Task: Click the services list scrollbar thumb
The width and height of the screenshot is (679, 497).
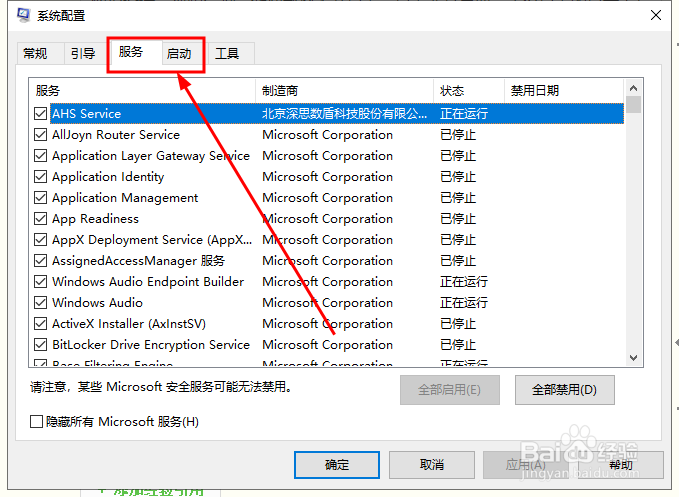Action: point(634,105)
